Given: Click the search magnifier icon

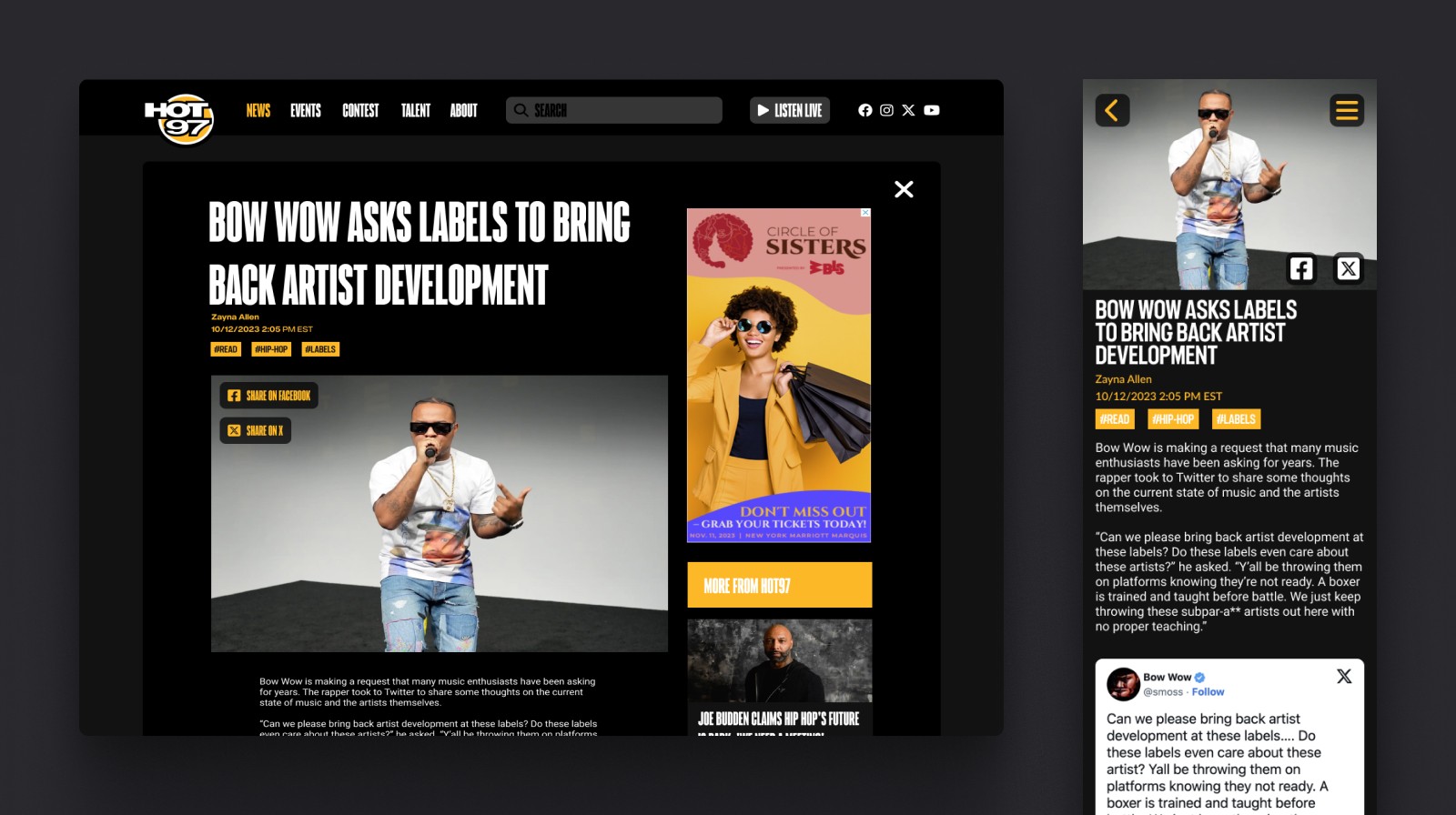Looking at the screenshot, I should (x=521, y=110).
